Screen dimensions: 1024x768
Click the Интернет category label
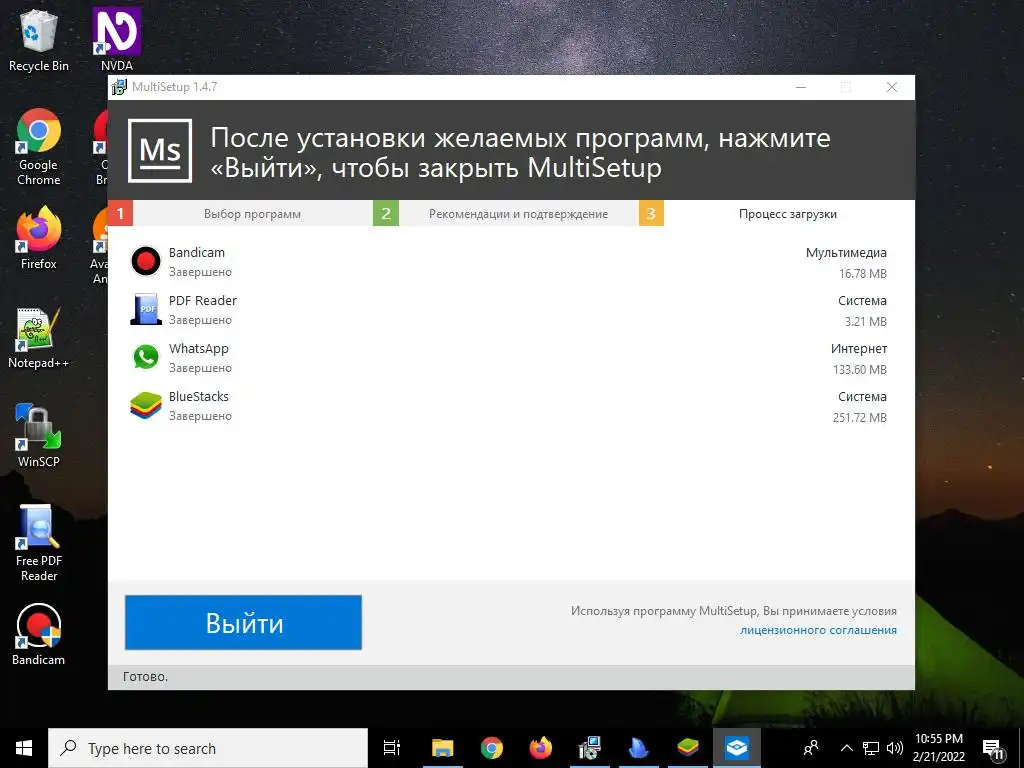click(x=859, y=349)
